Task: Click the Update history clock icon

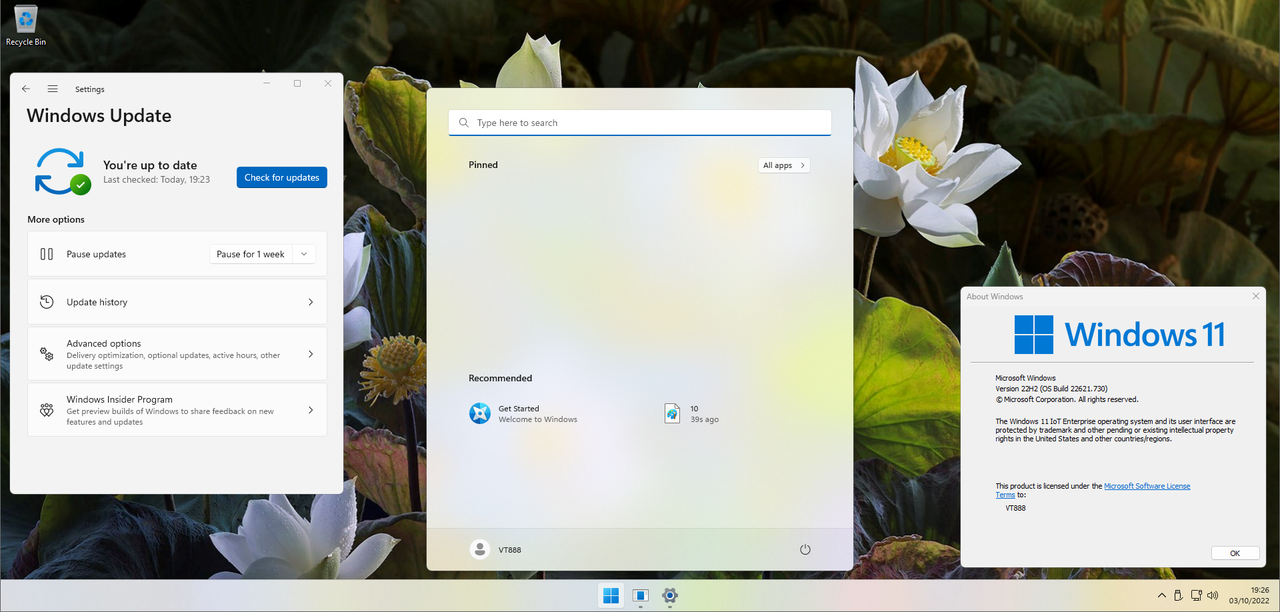Action: [x=47, y=302]
